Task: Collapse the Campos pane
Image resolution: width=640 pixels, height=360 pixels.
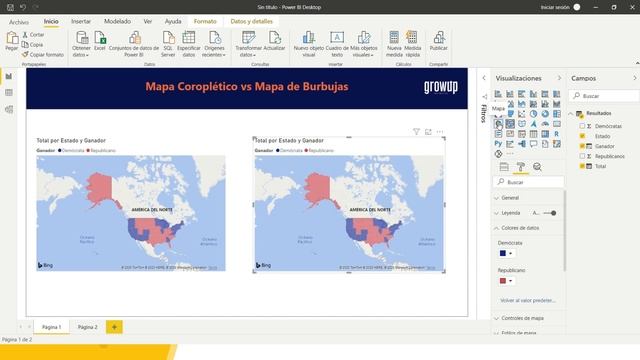Action: coord(635,78)
